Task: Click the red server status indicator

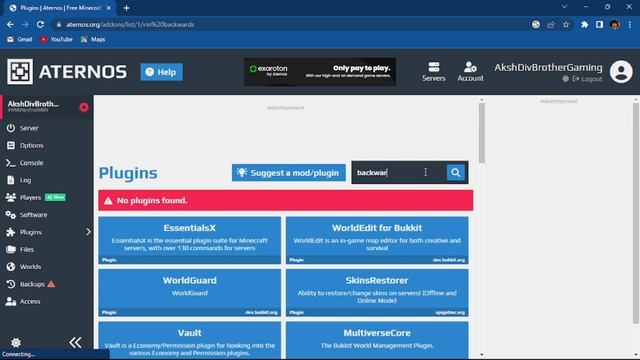Action: (x=84, y=107)
